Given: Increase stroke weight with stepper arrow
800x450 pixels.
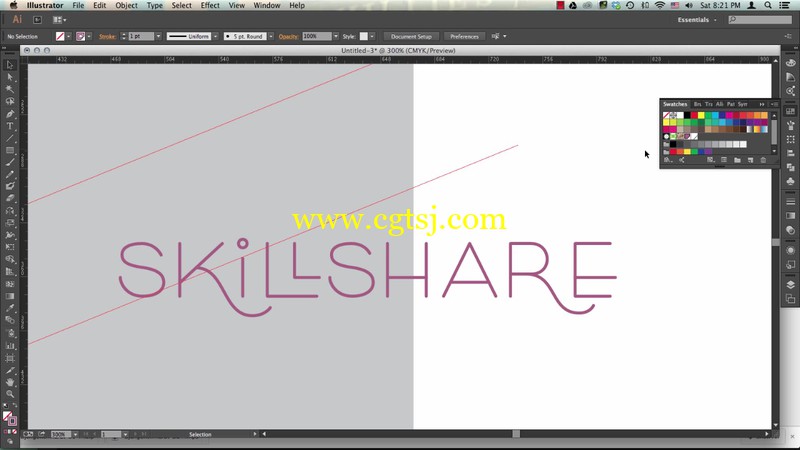Looking at the screenshot, I should 123,35.
